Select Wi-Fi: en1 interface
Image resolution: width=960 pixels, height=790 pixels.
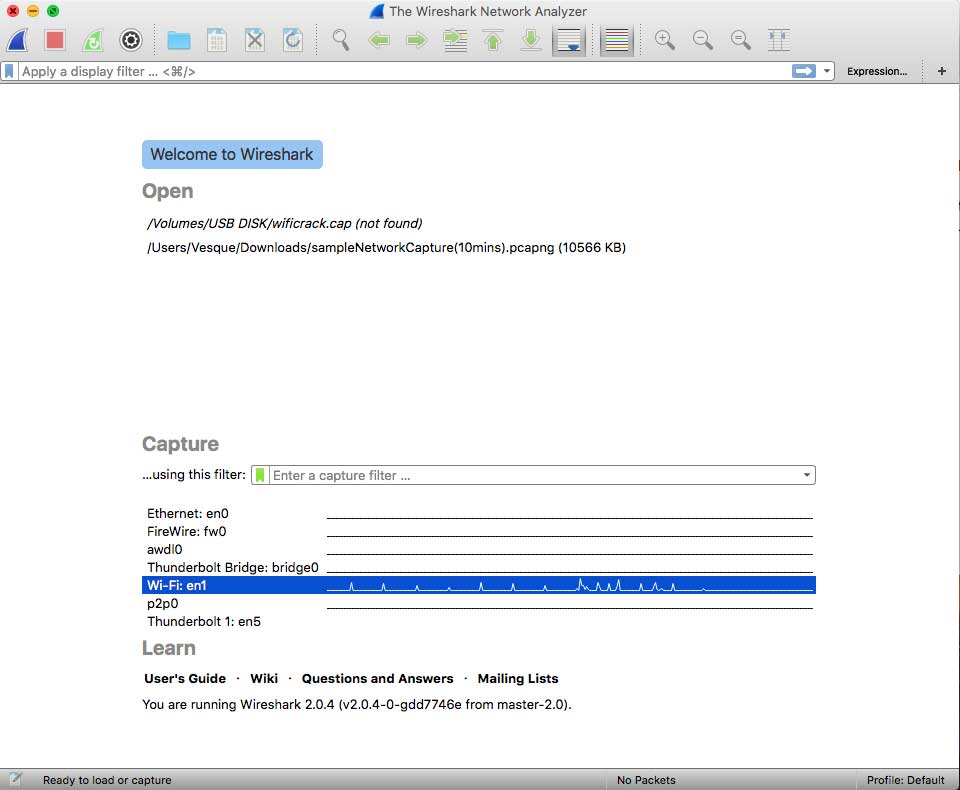click(479, 585)
